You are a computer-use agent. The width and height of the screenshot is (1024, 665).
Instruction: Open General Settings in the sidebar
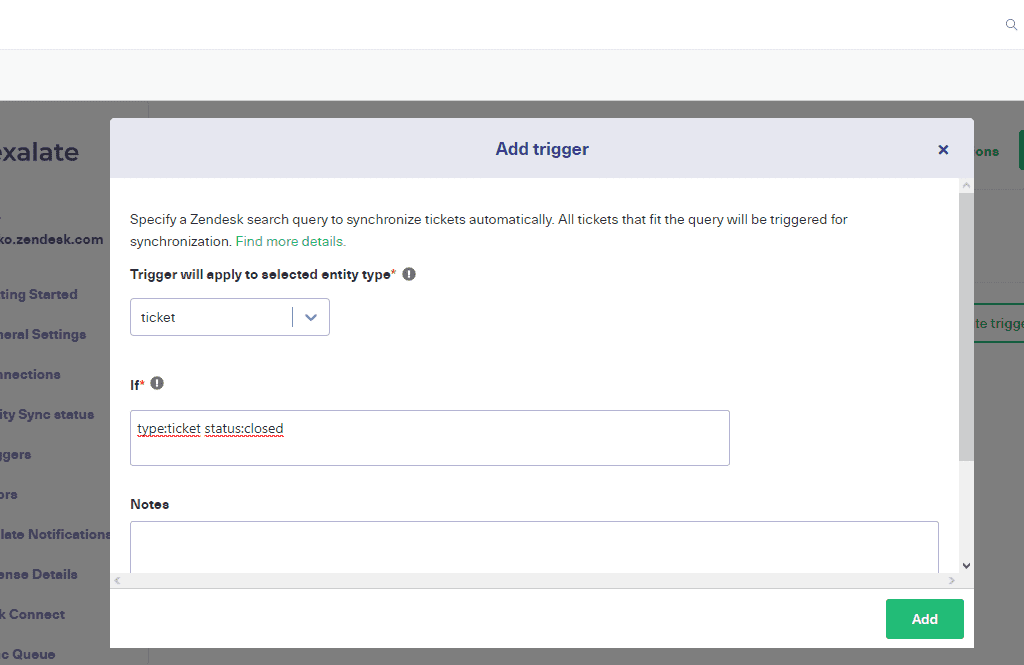(x=43, y=334)
